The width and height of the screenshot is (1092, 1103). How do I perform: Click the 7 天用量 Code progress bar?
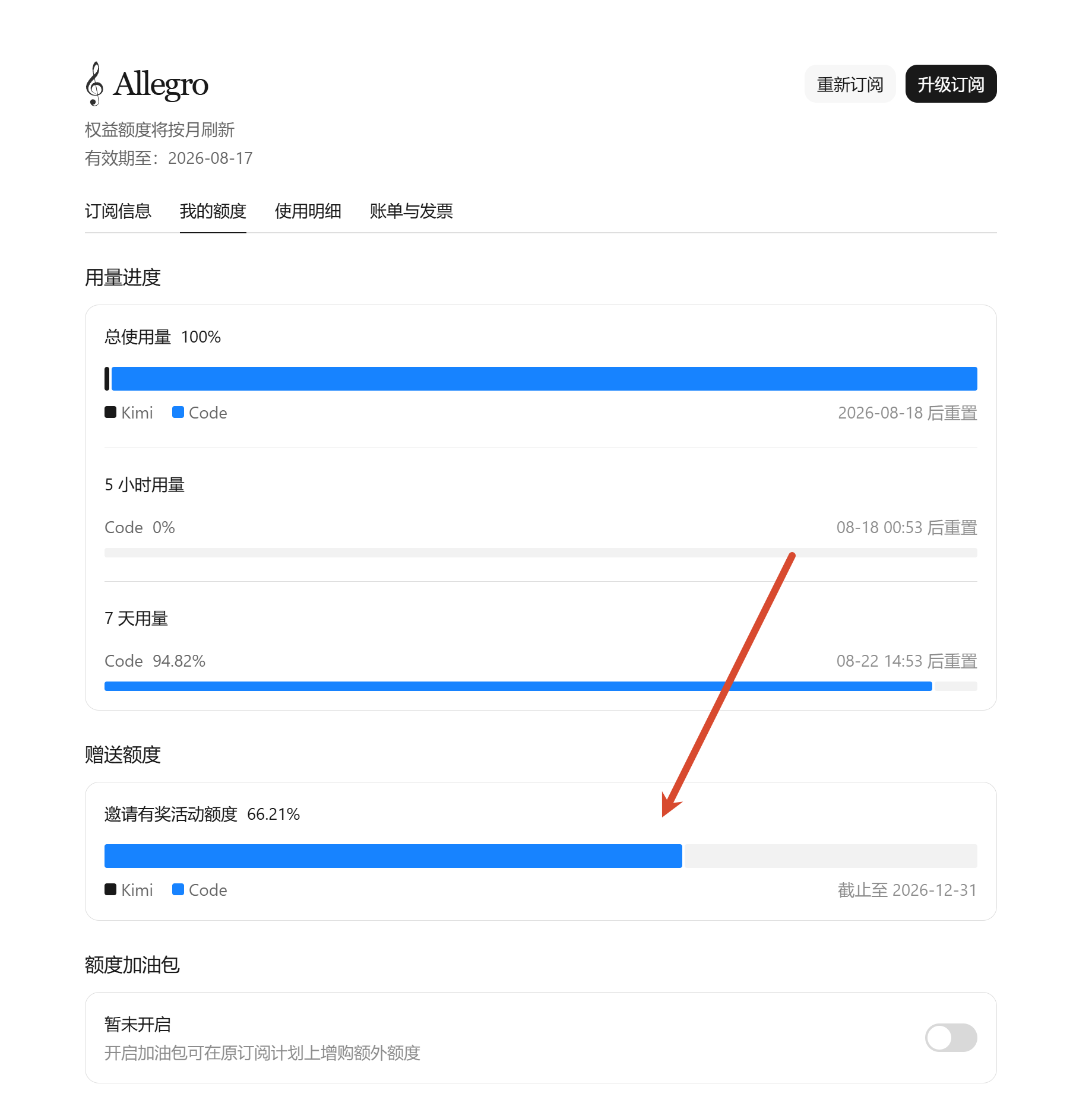click(540, 686)
